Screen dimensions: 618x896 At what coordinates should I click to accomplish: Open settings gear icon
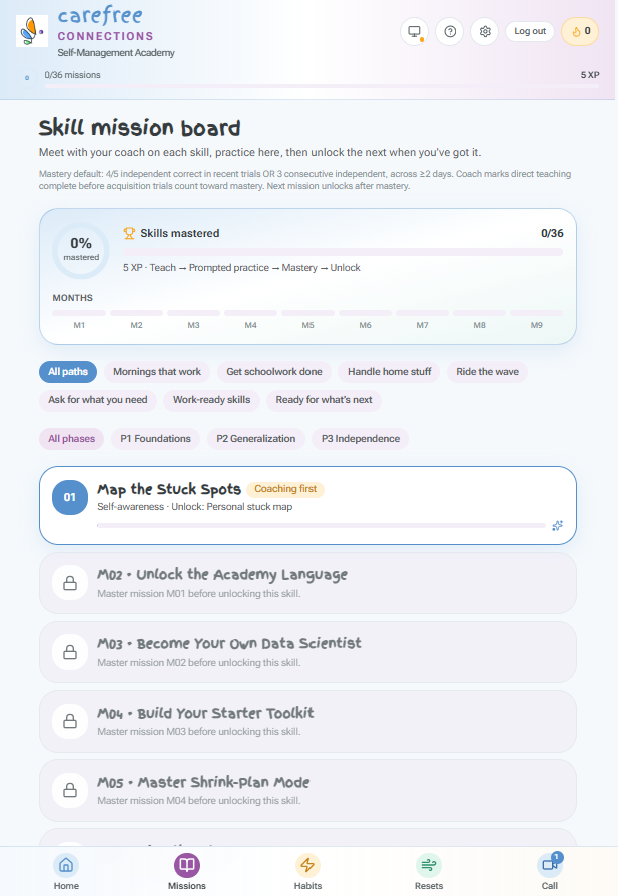pyautogui.click(x=484, y=31)
